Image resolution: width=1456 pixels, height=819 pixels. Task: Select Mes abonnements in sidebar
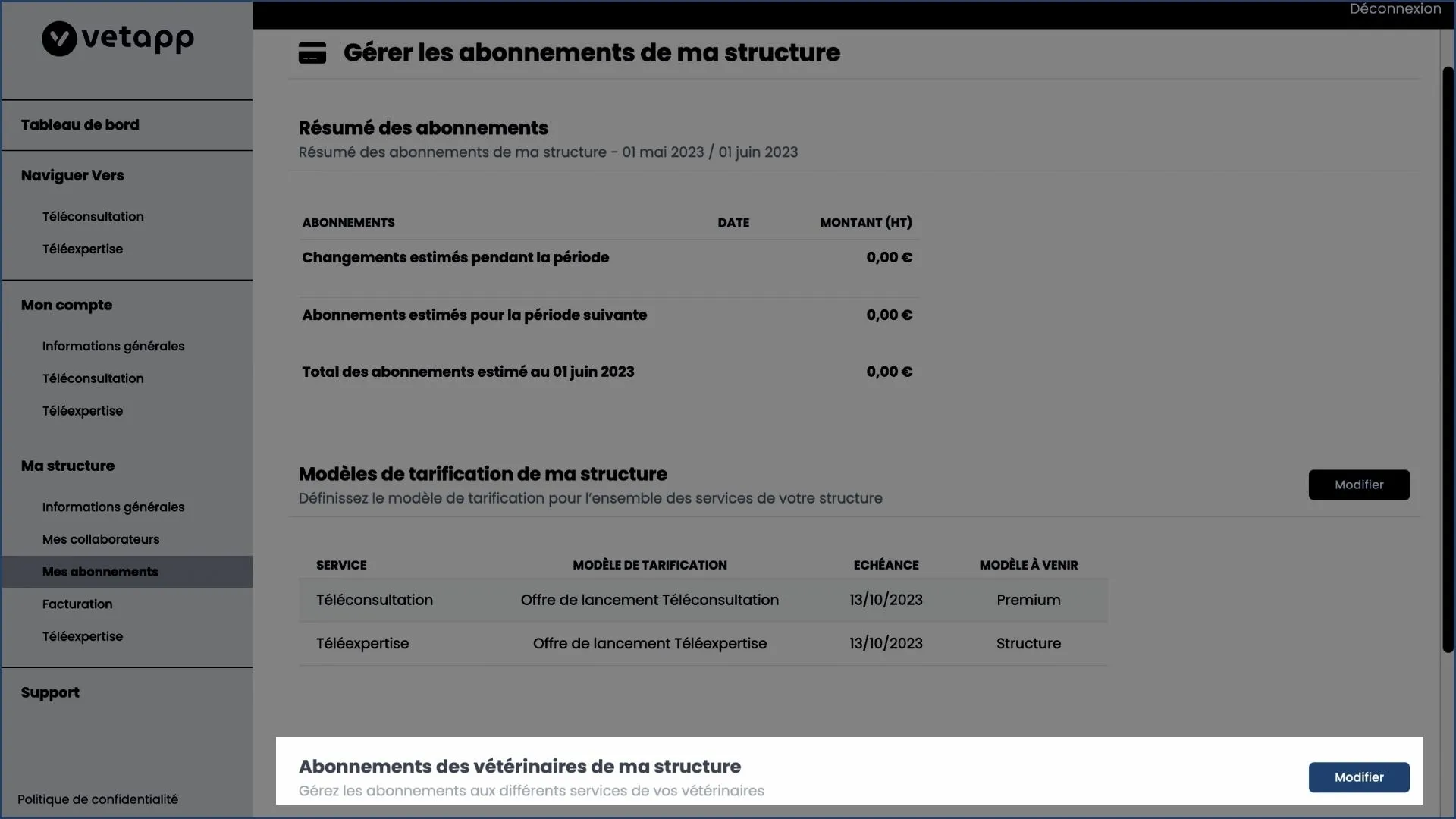coord(127,572)
